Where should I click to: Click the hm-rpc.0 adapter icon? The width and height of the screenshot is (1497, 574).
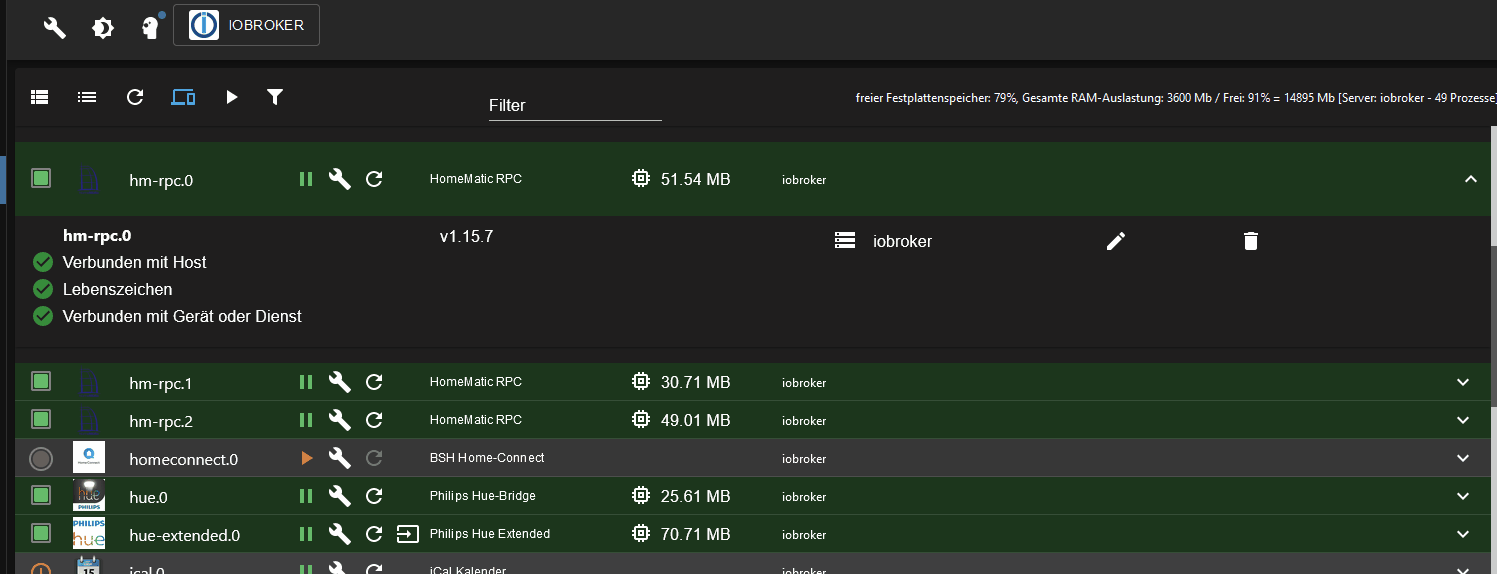tap(89, 180)
